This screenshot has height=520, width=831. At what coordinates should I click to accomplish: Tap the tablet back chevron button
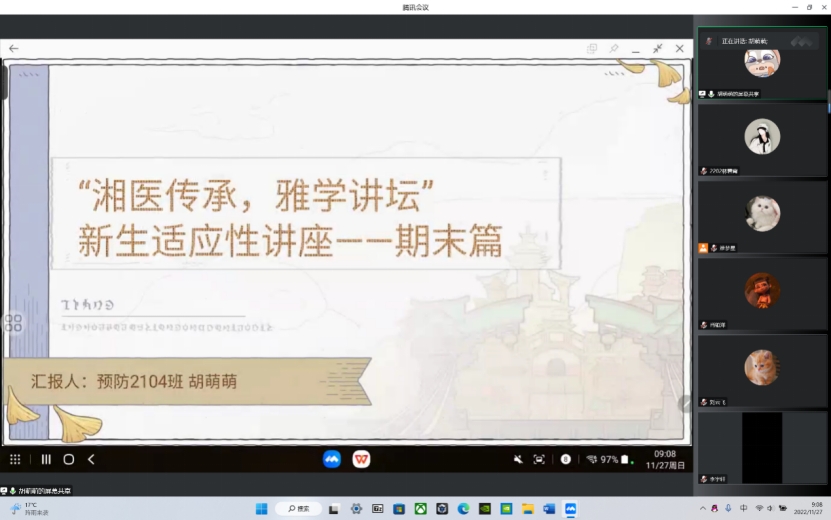point(91,459)
